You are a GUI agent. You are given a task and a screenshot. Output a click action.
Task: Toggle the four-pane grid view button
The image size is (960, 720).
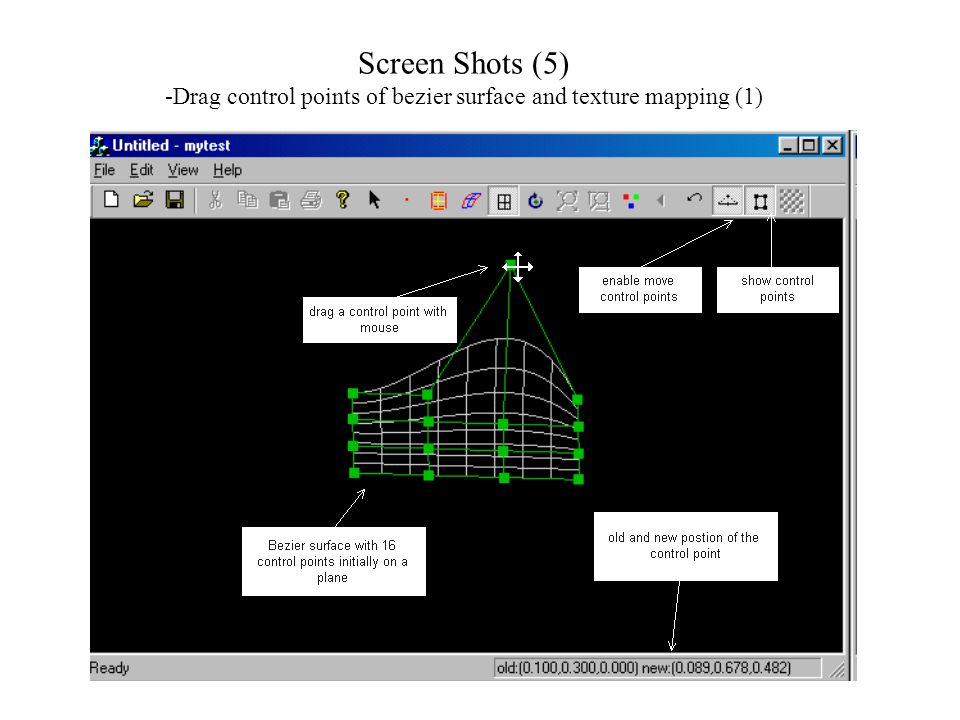coord(504,201)
